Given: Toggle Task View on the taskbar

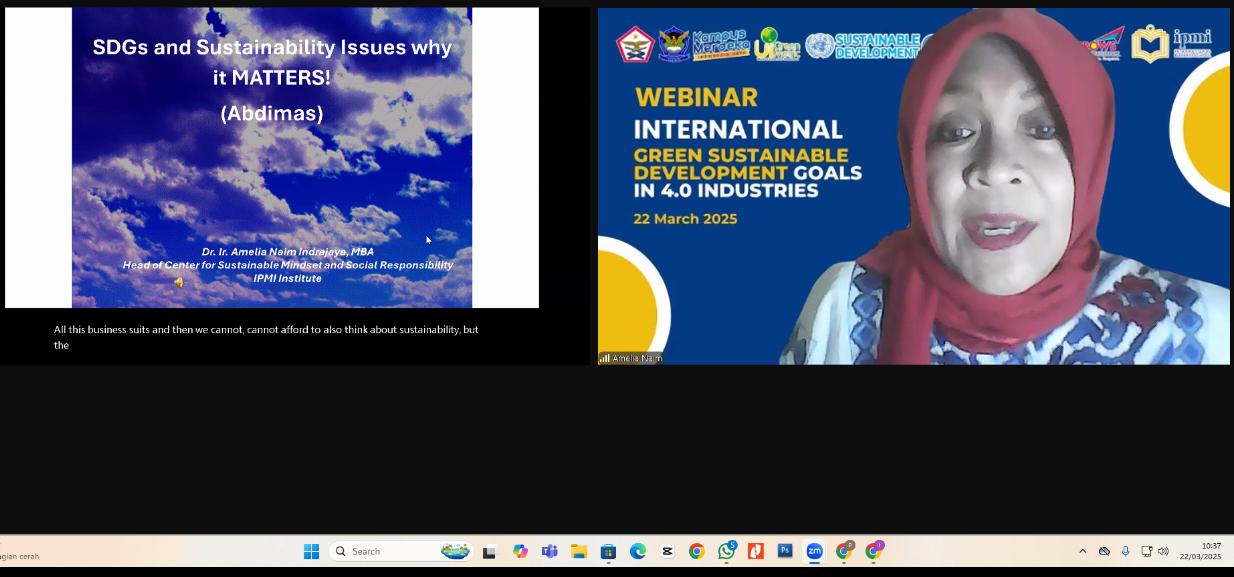Looking at the screenshot, I should [490, 551].
